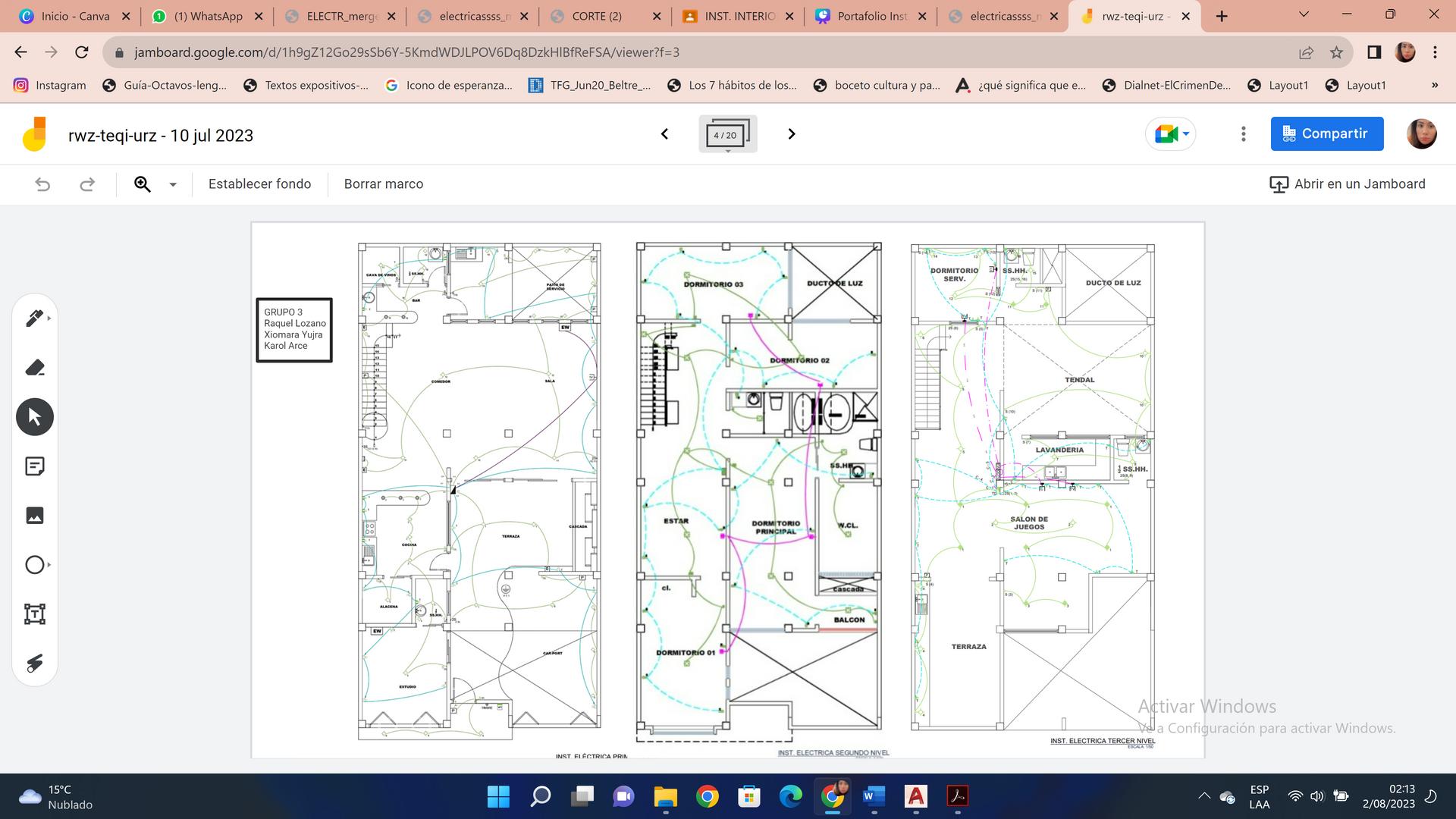
Task: Click the Add image tool
Action: 35,516
